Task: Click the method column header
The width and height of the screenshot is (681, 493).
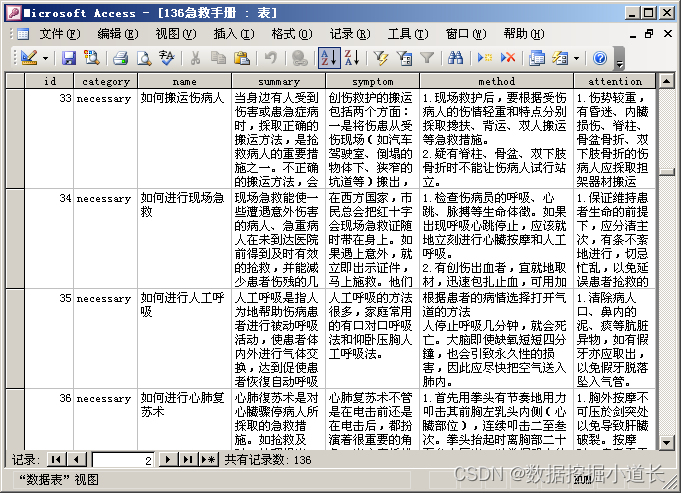Action: [x=496, y=81]
